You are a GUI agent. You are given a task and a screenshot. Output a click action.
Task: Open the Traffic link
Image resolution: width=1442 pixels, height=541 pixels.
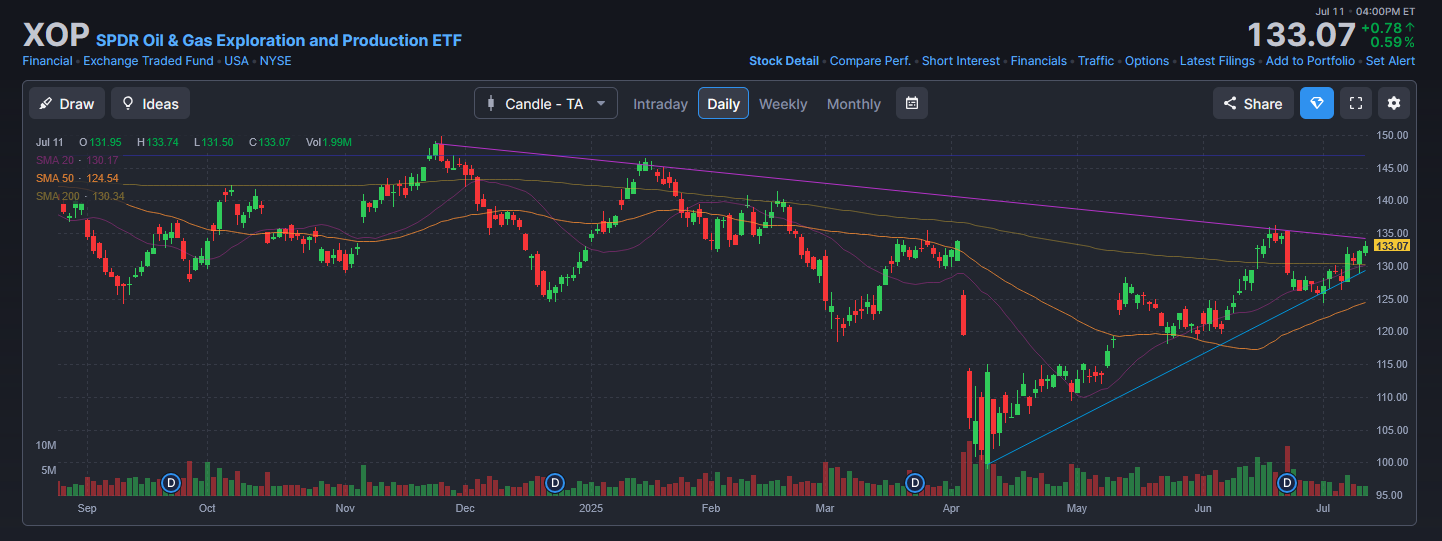[1096, 61]
